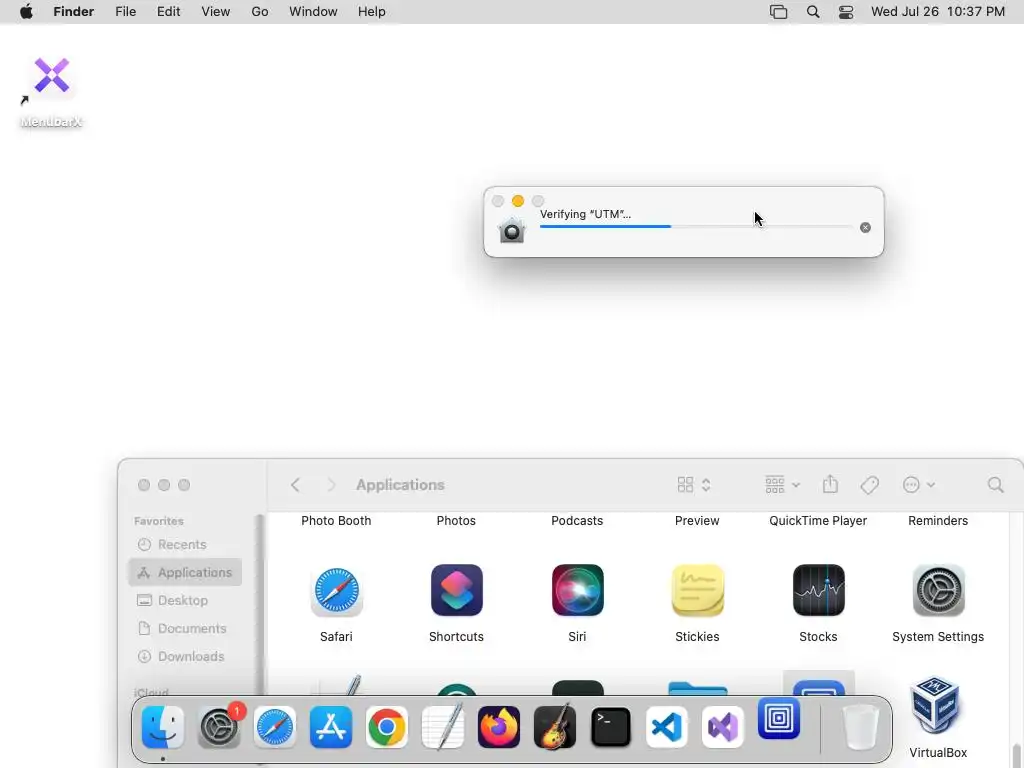Select Applications in Finder sidebar
The height and width of the screenshot is (768, 1024).
pyautogui.click(x=185, y=572)
